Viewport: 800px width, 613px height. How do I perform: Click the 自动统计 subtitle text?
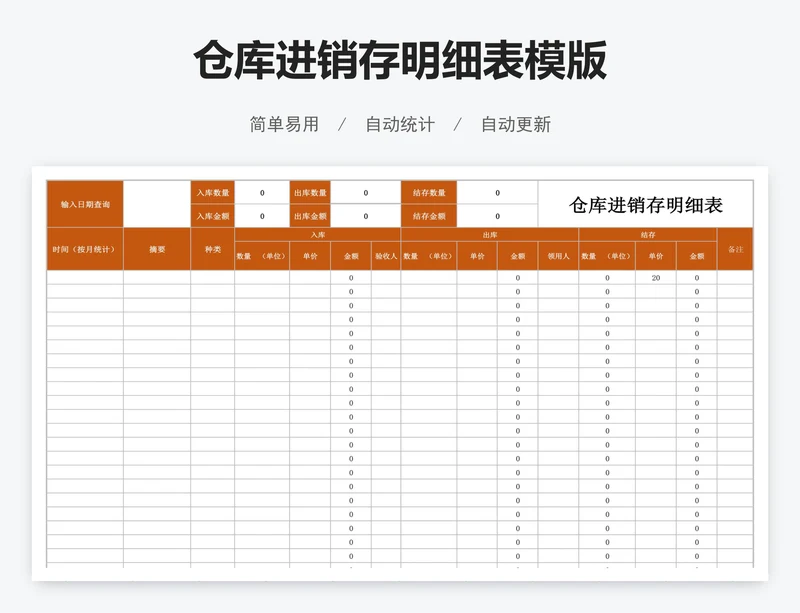400,124
